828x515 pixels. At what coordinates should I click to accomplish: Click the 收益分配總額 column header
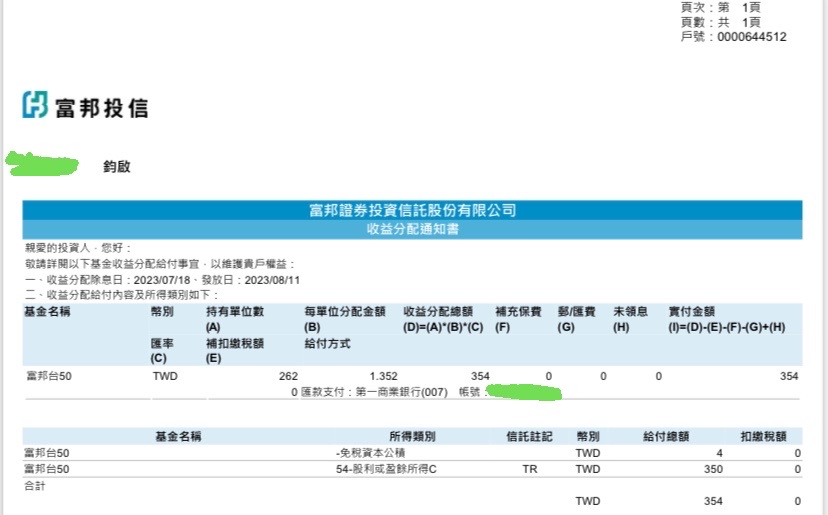pos(436,312)
